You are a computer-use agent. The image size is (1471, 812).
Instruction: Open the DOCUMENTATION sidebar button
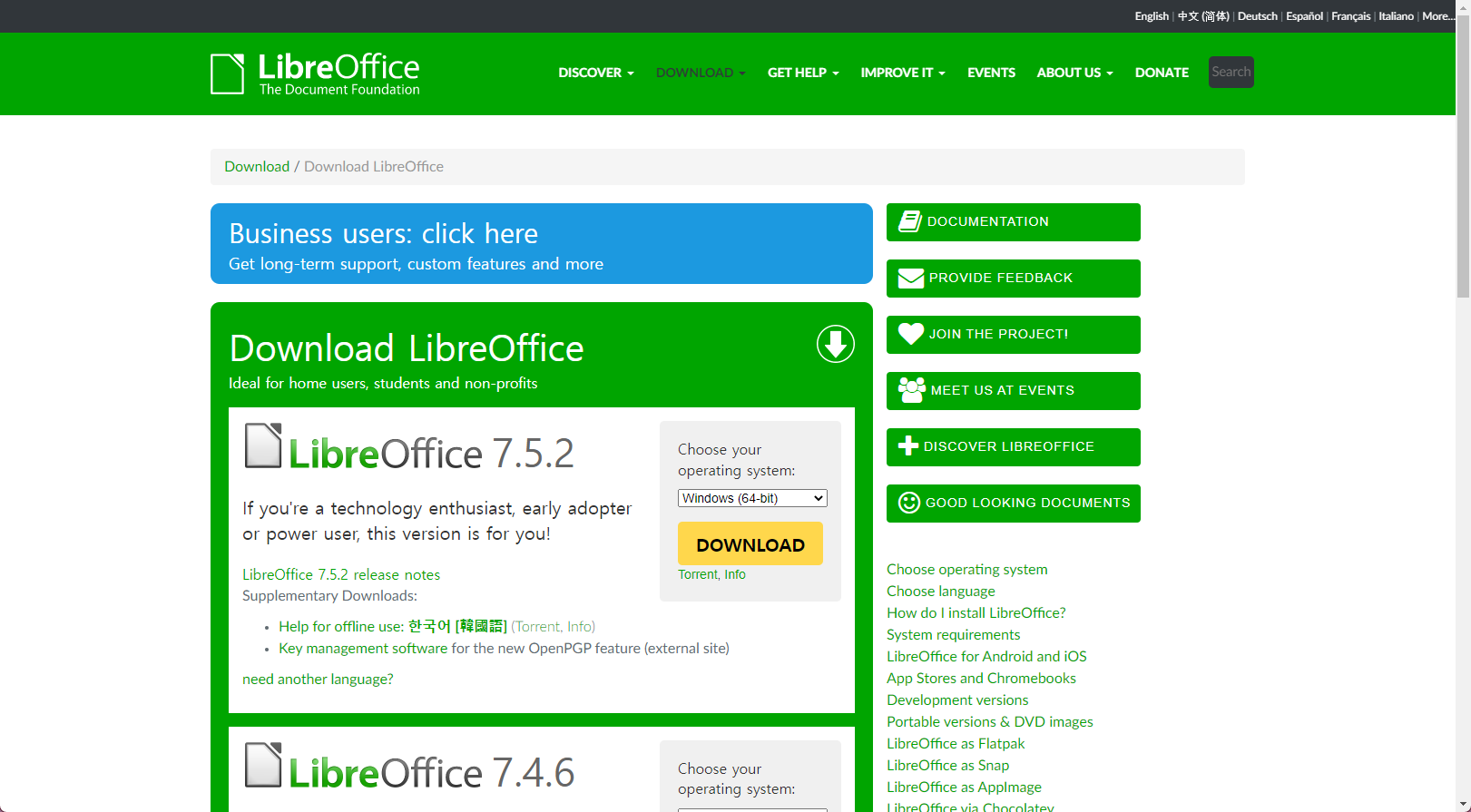pos(1014,222)
